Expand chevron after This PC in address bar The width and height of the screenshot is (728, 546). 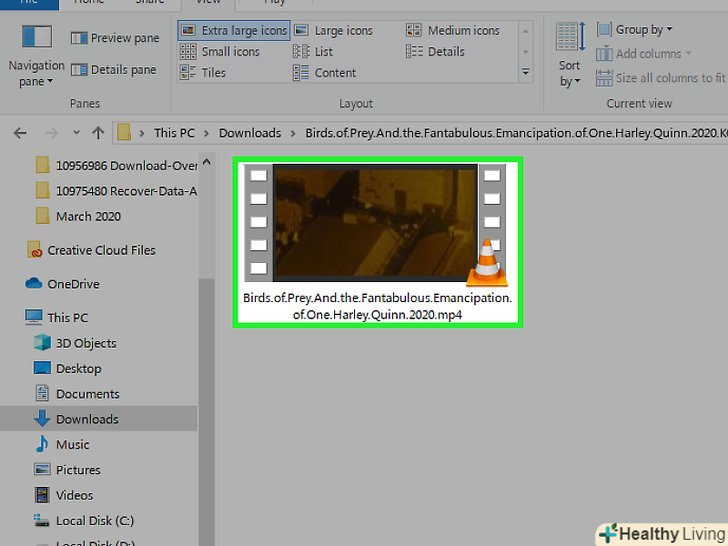pyautogui.click(x=206, y=133)
